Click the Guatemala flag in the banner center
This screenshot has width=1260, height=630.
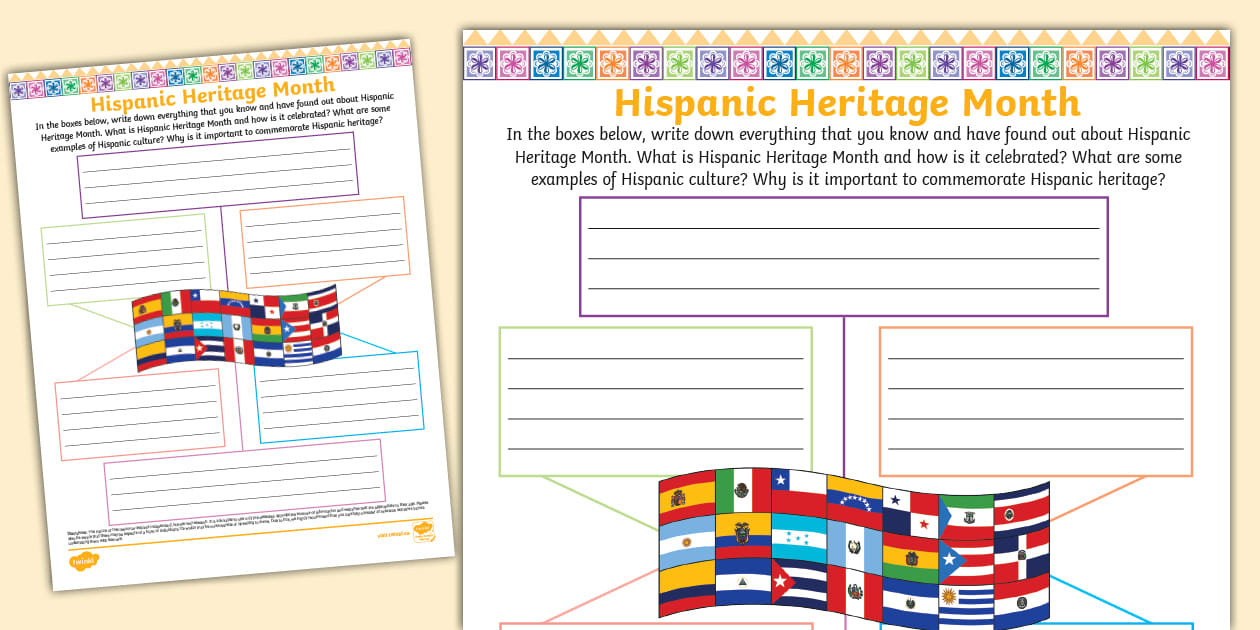click(855, 548)
